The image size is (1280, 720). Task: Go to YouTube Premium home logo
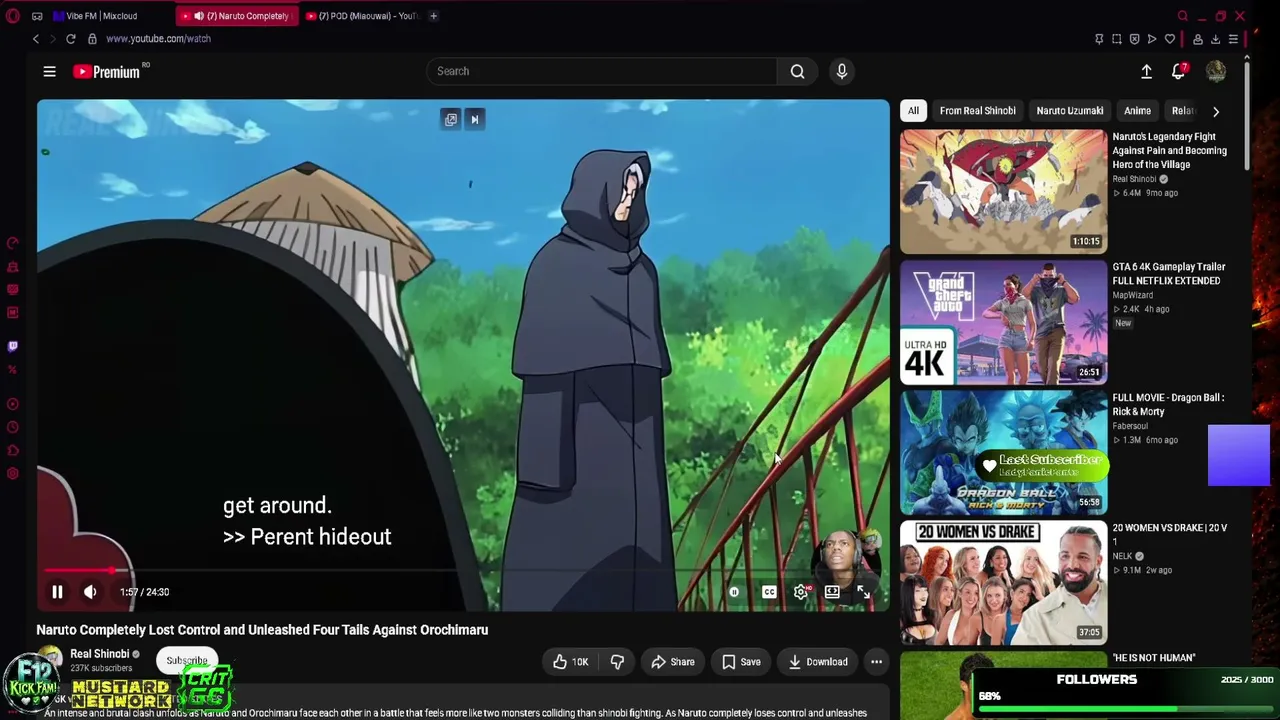click(106, 72)
